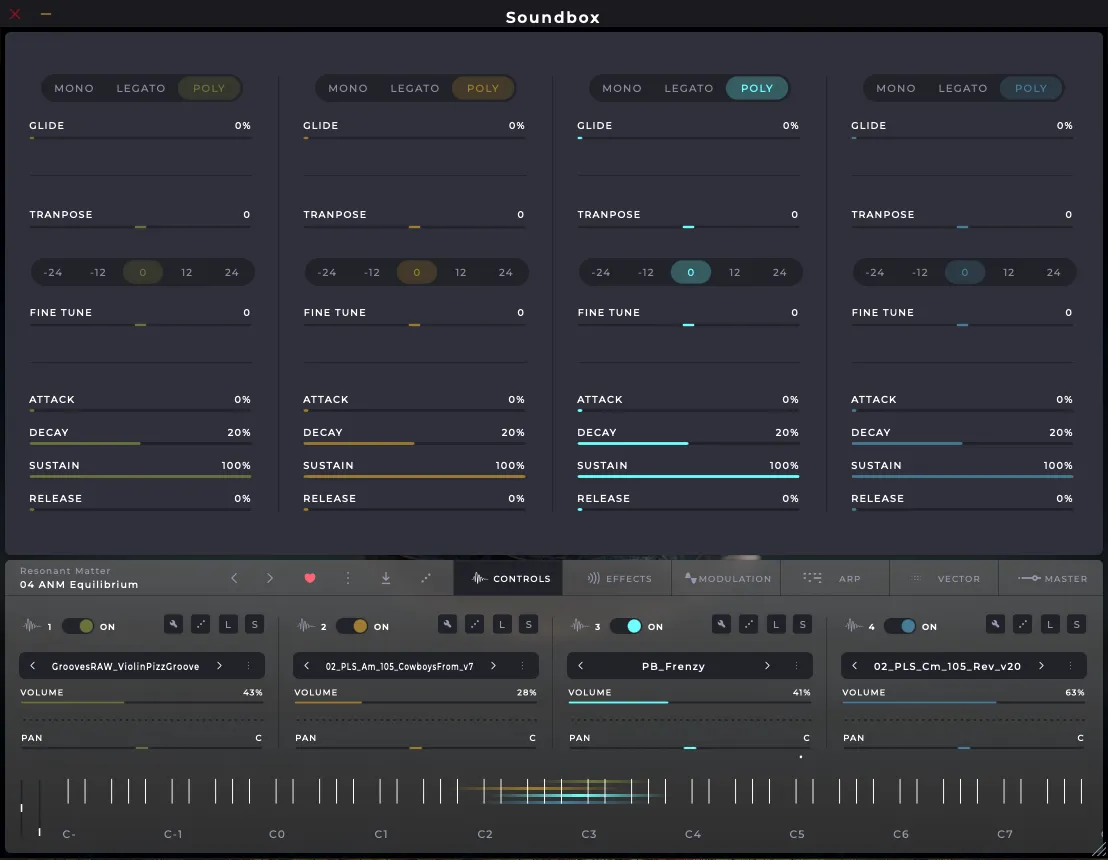Go to next sample after PB_Frenzy
Screen dimensions: 1108x860
[x=767, y=666]
